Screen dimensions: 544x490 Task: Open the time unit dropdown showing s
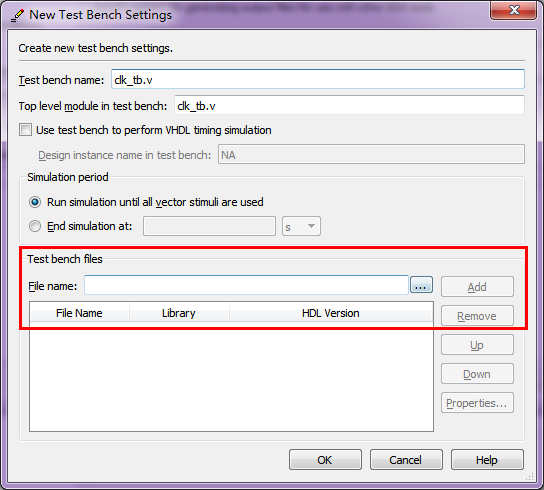tap(301, 226)
